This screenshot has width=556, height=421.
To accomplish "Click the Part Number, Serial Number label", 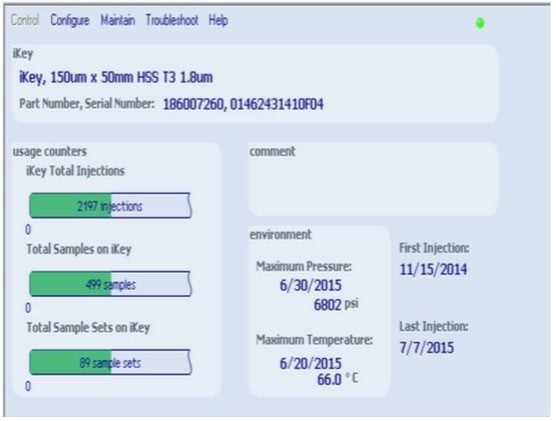I will pos(87,104).
